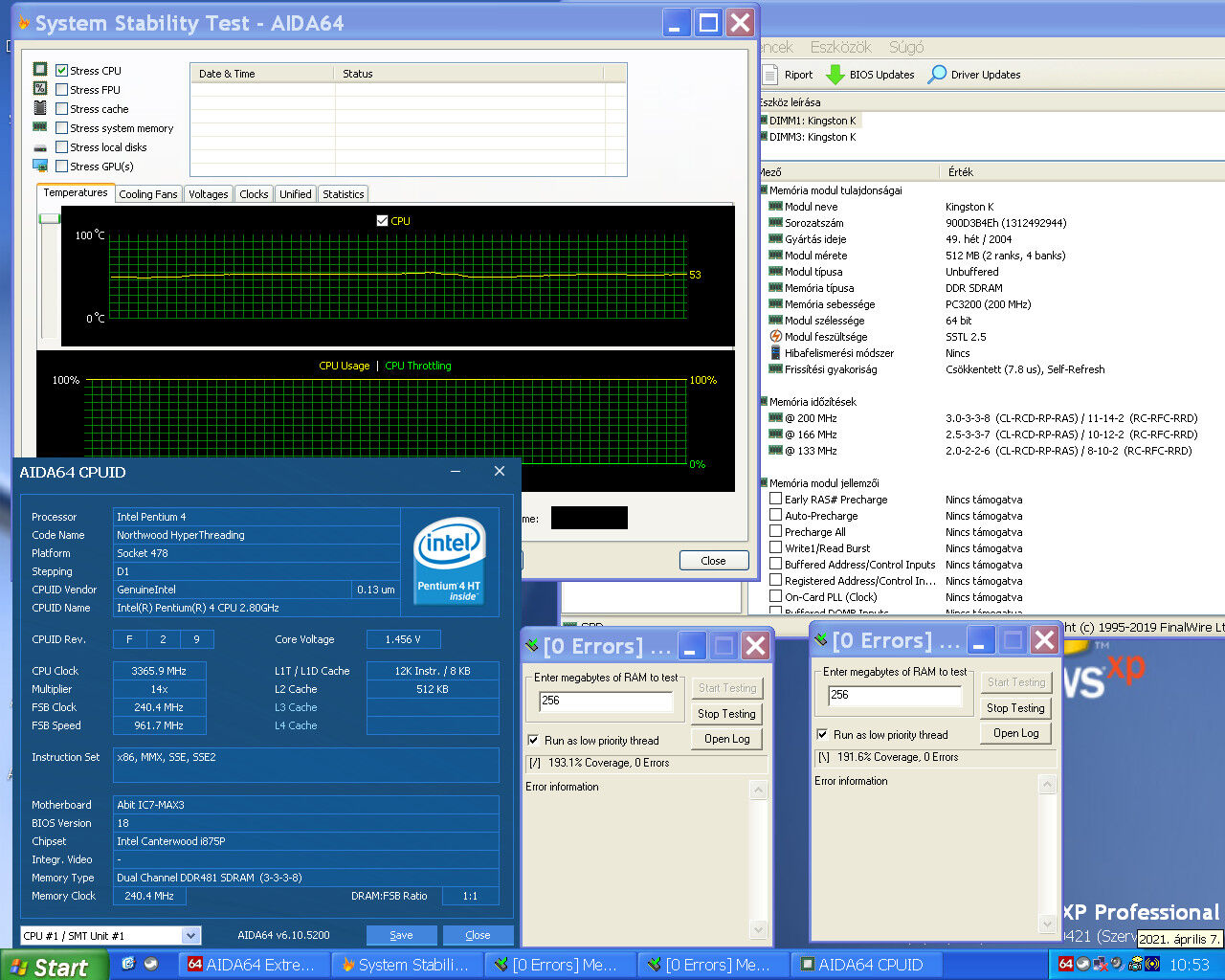Select DIMM3: Kingston K in device list
The width and height of the screenshot is (1225, 980).
click(x=813, y=137)
